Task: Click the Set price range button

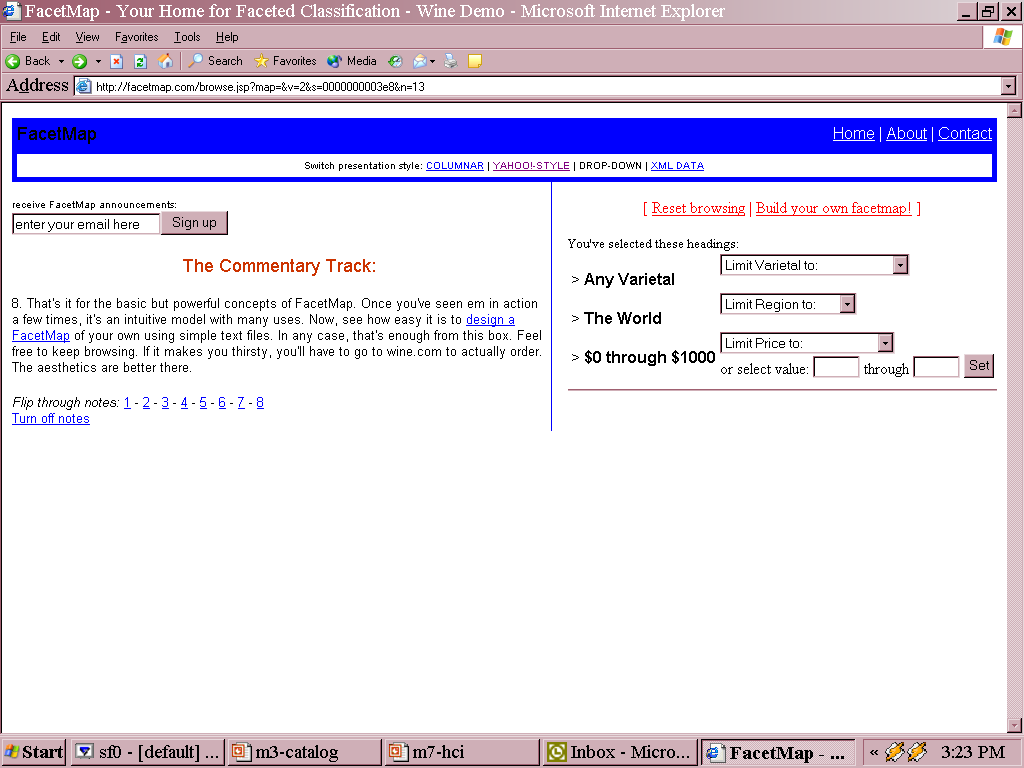Action: click(979, 366)
